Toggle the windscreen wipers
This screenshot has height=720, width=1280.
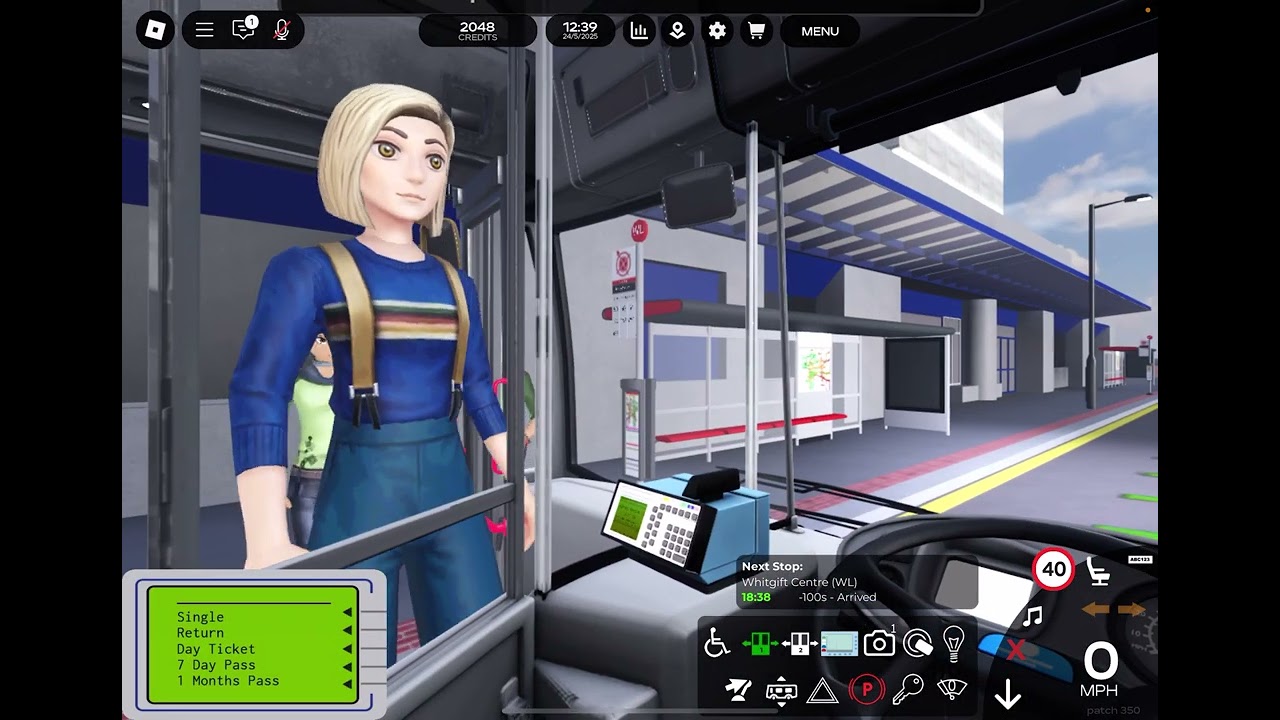951,690
